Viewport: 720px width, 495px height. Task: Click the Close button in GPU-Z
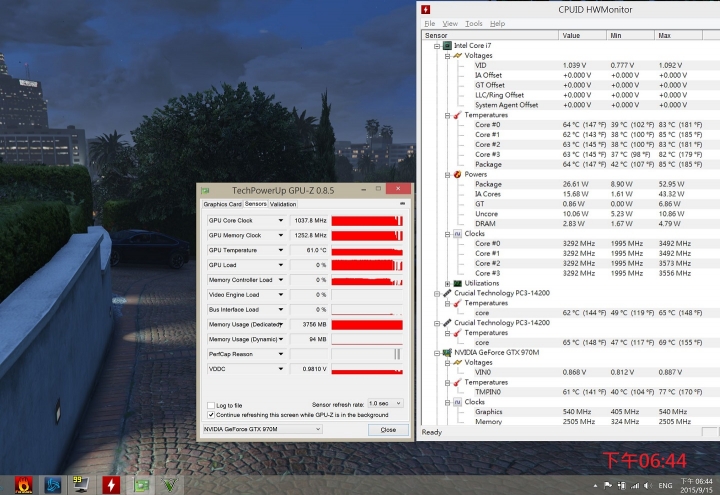[x=388, y=430]
